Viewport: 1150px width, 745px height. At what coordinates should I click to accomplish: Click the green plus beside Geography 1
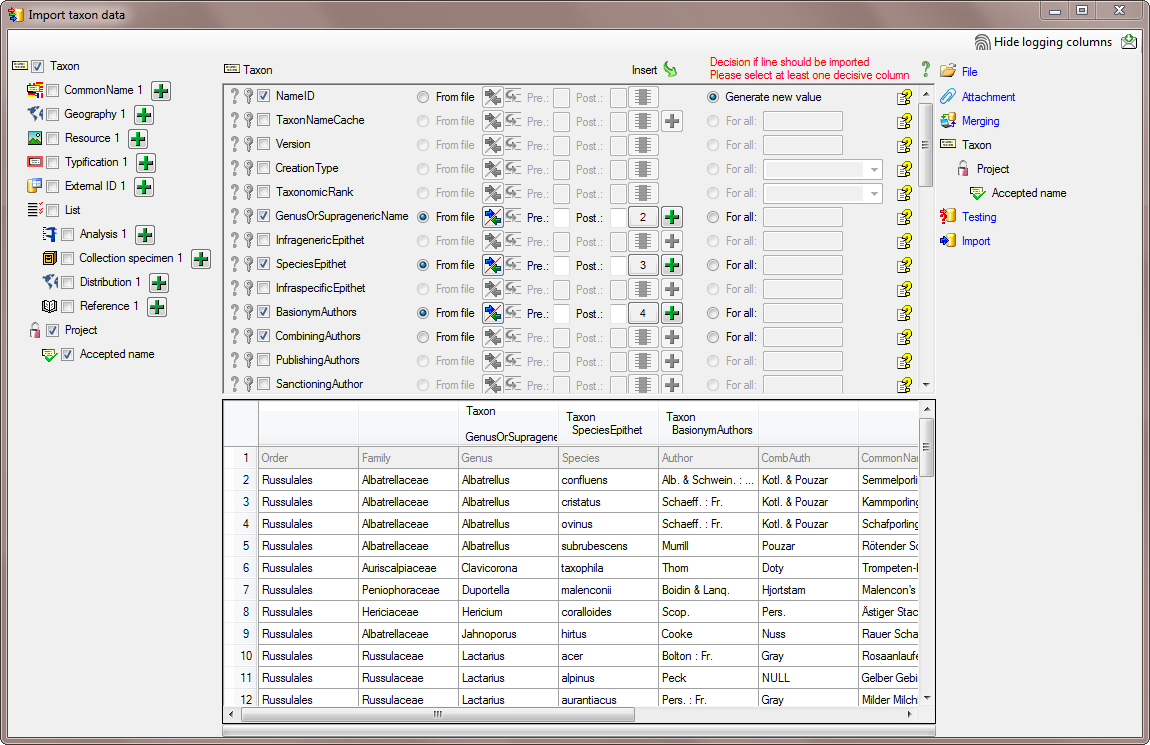[x=143, y=115]
